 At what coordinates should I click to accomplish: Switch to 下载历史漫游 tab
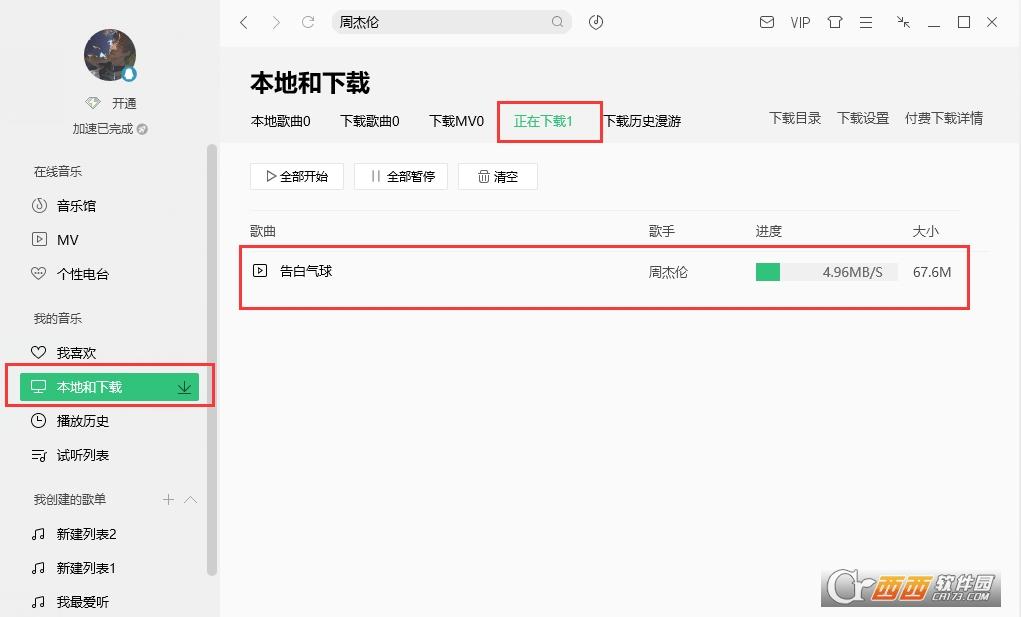[x=642, y=121]
